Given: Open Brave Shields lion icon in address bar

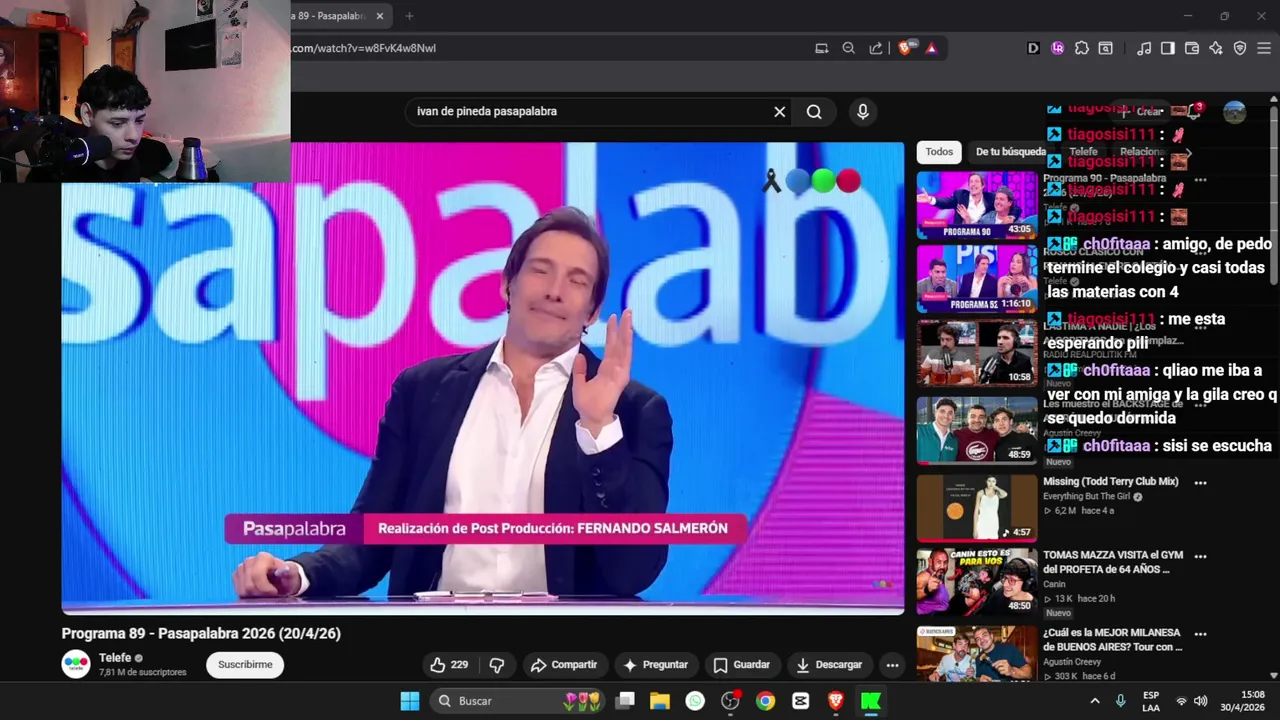Looking at the screenshot, I should [905, 48].
